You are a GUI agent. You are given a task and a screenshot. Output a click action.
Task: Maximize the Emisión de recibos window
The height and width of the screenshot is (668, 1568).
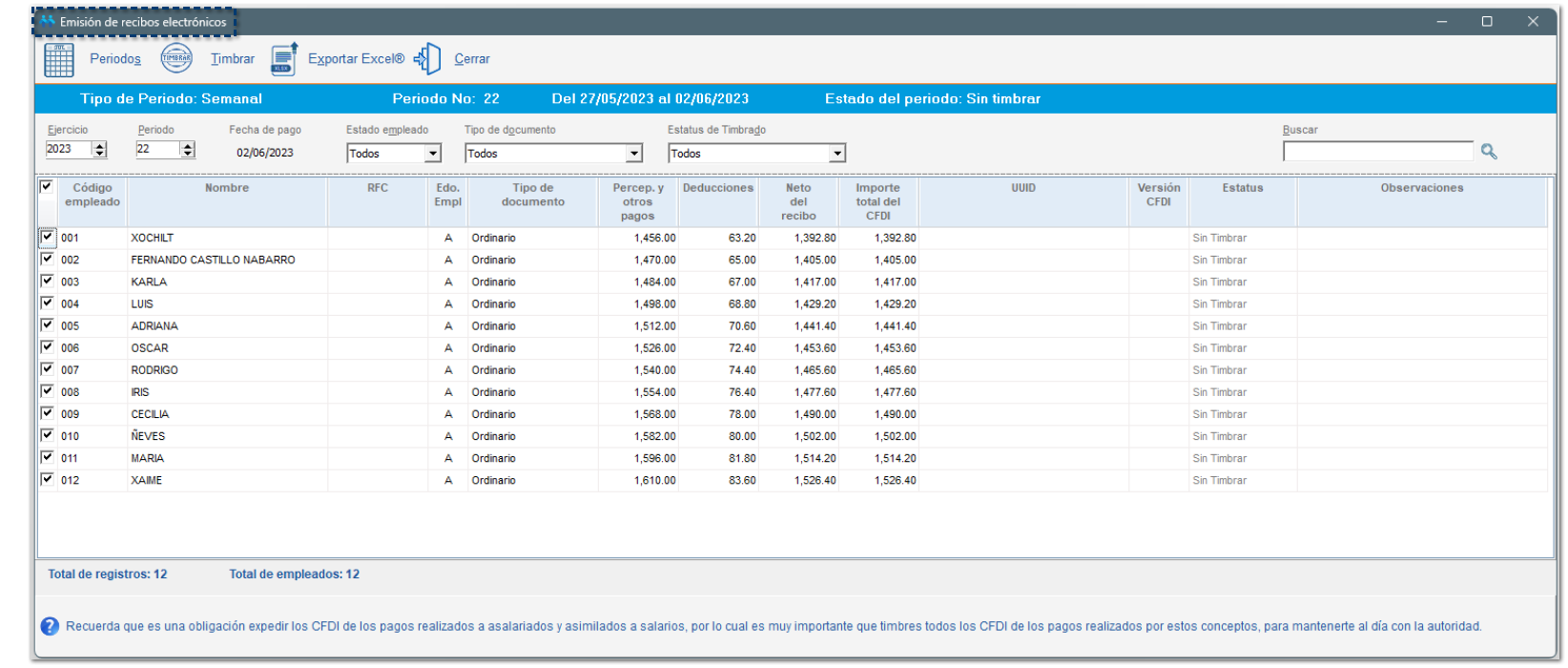click(1486, 21)
